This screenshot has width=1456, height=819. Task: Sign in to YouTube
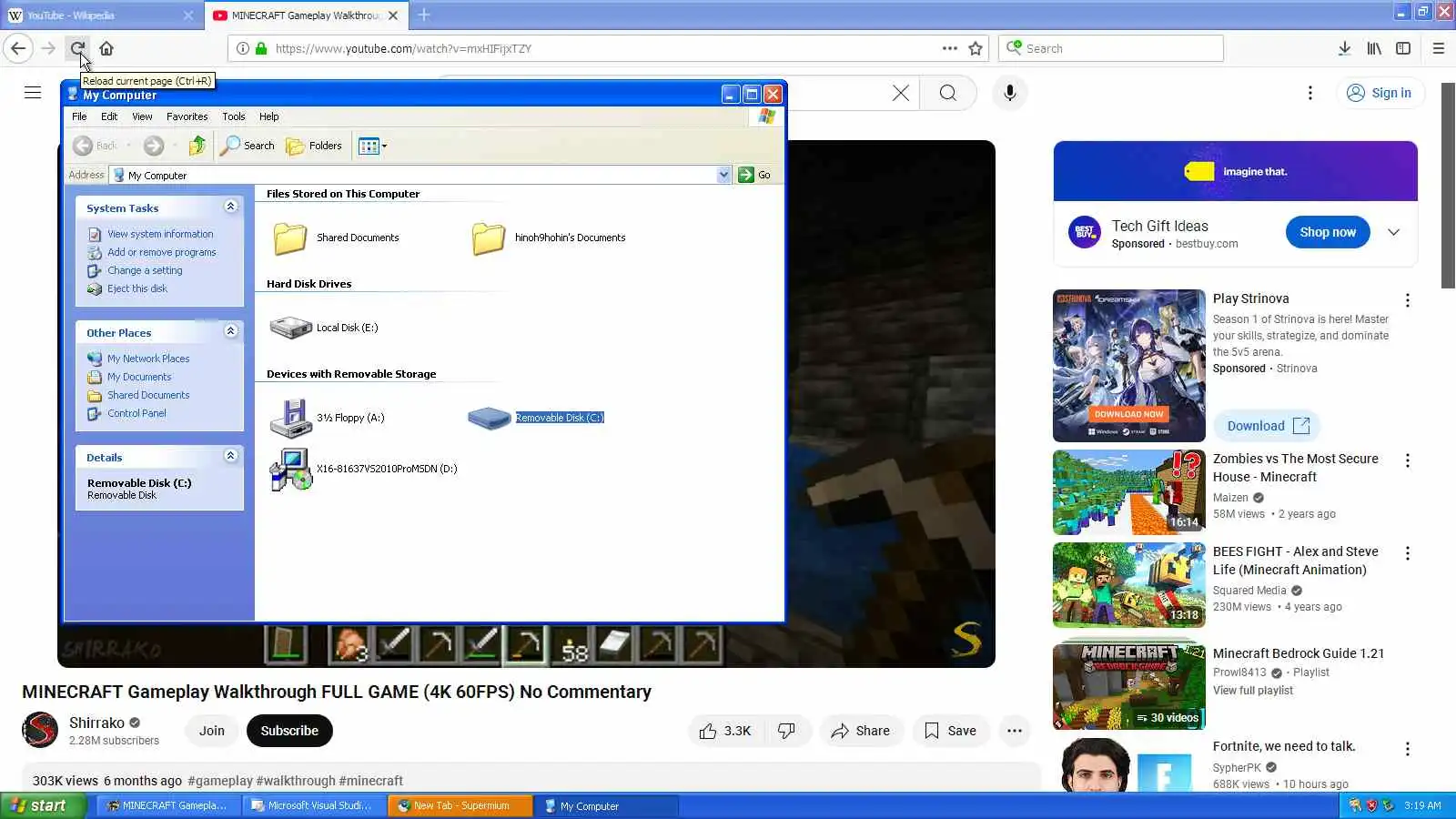[x=1379, y=93]
